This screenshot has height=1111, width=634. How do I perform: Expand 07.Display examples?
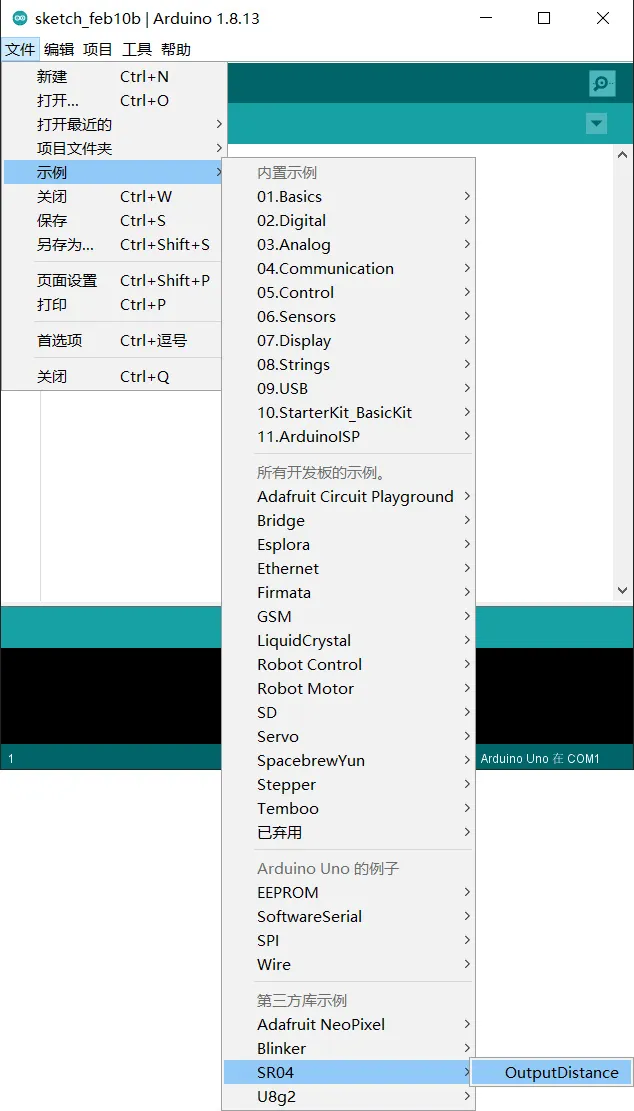[x=349, y=341]
